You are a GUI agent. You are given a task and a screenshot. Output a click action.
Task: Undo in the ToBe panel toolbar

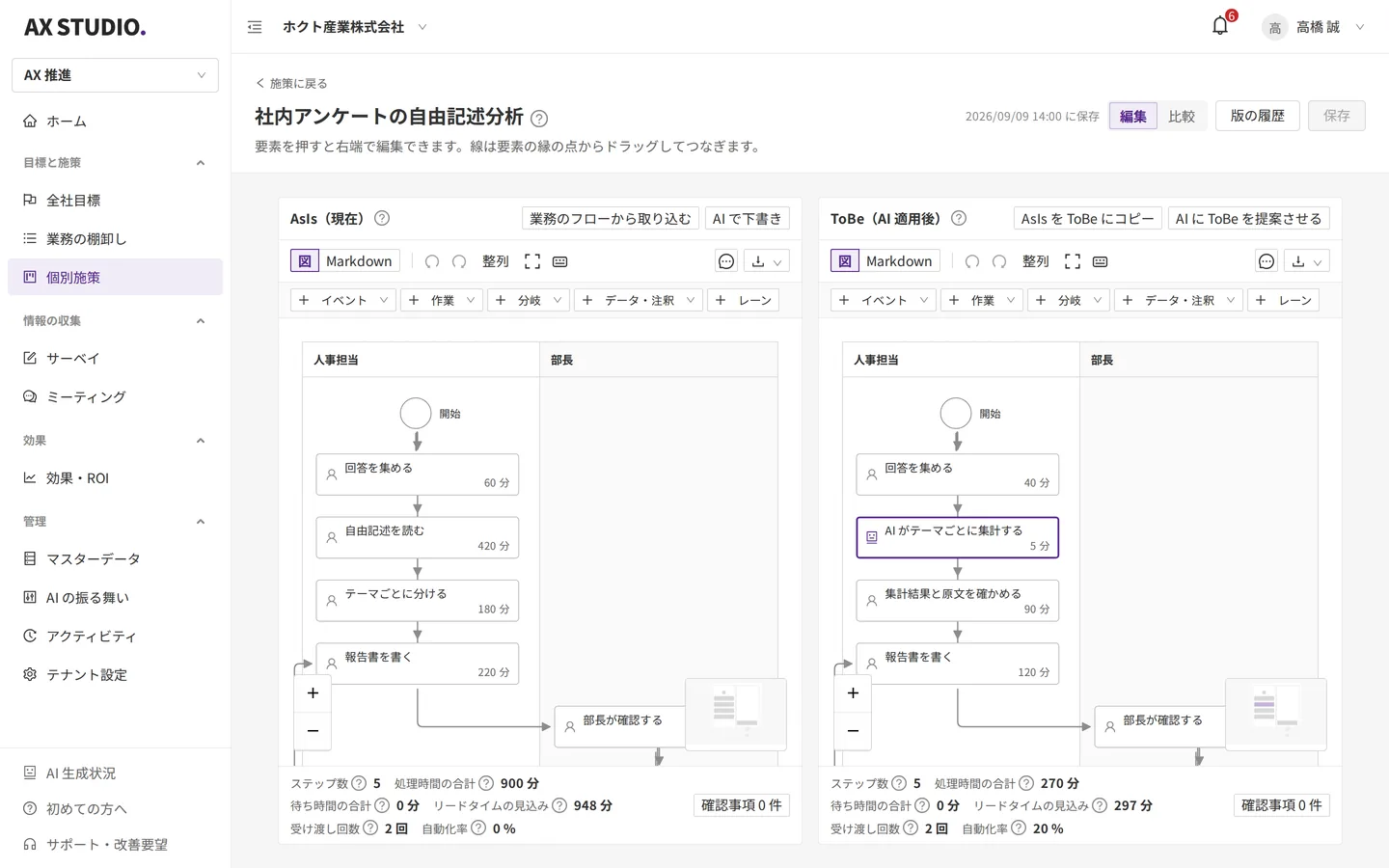(x=972, y=261)
